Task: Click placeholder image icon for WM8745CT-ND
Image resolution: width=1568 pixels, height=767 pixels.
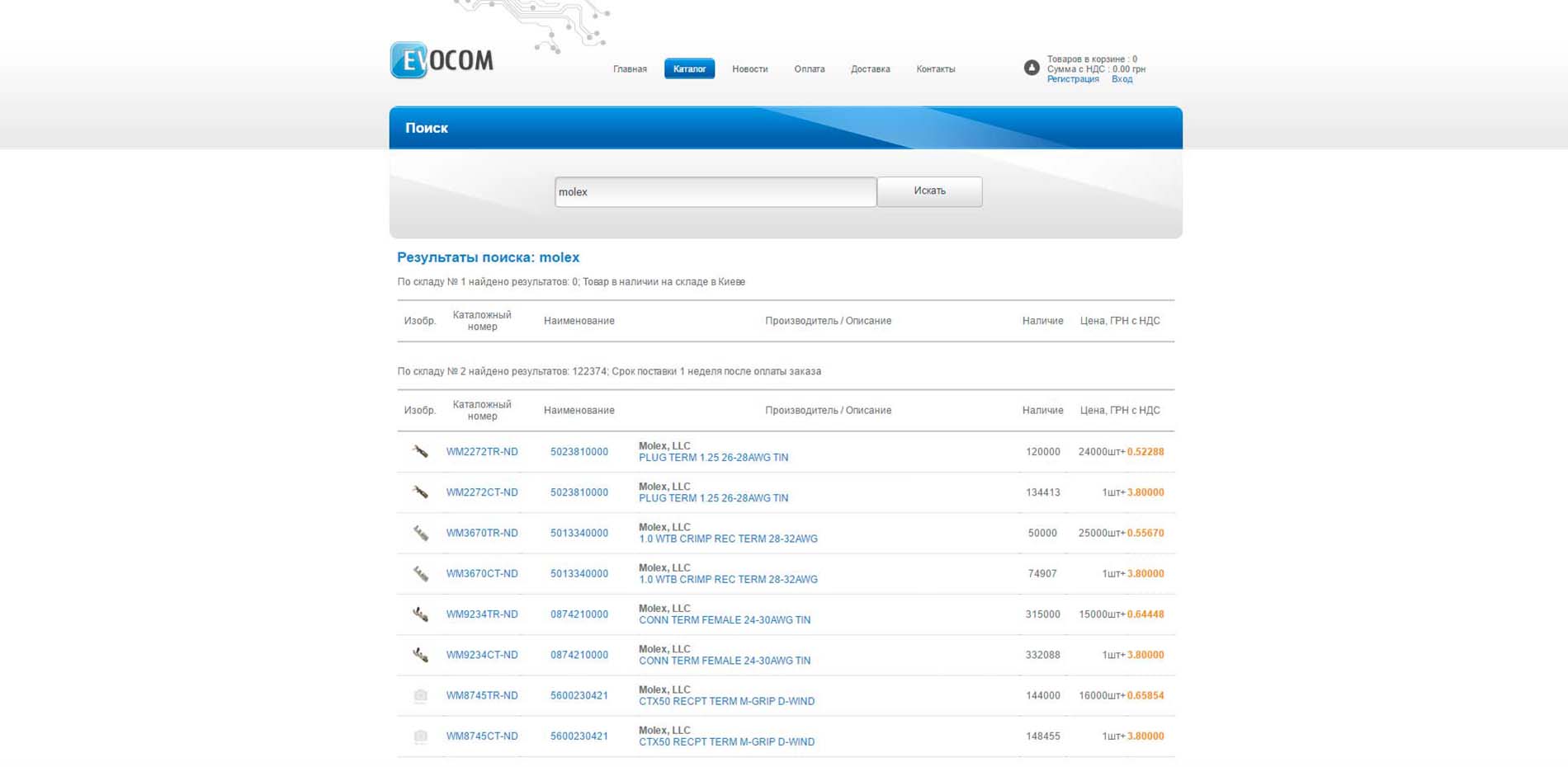Action: (x=420, y=736)
